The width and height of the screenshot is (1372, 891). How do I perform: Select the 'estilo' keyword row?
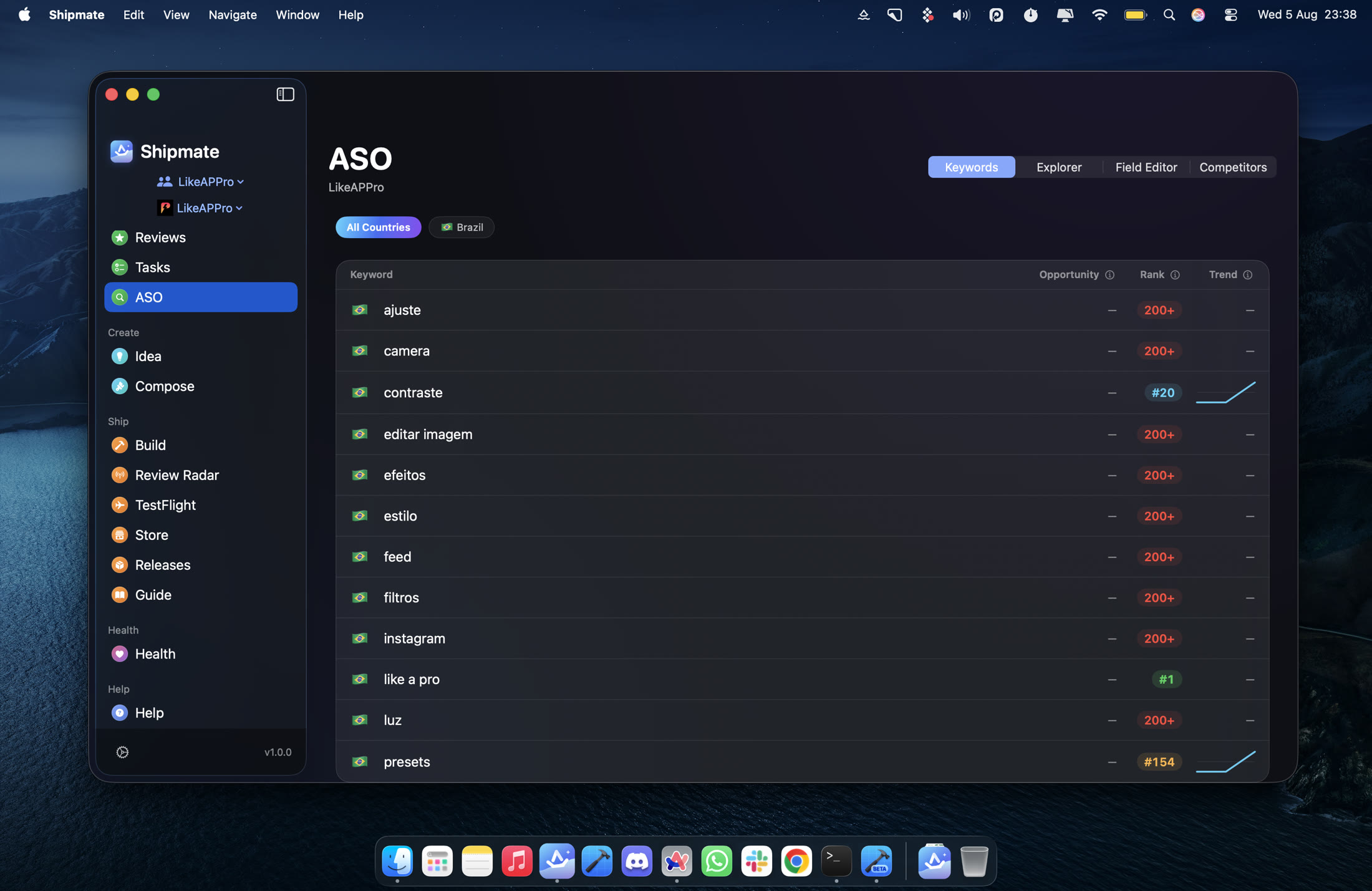pos(802,516)
